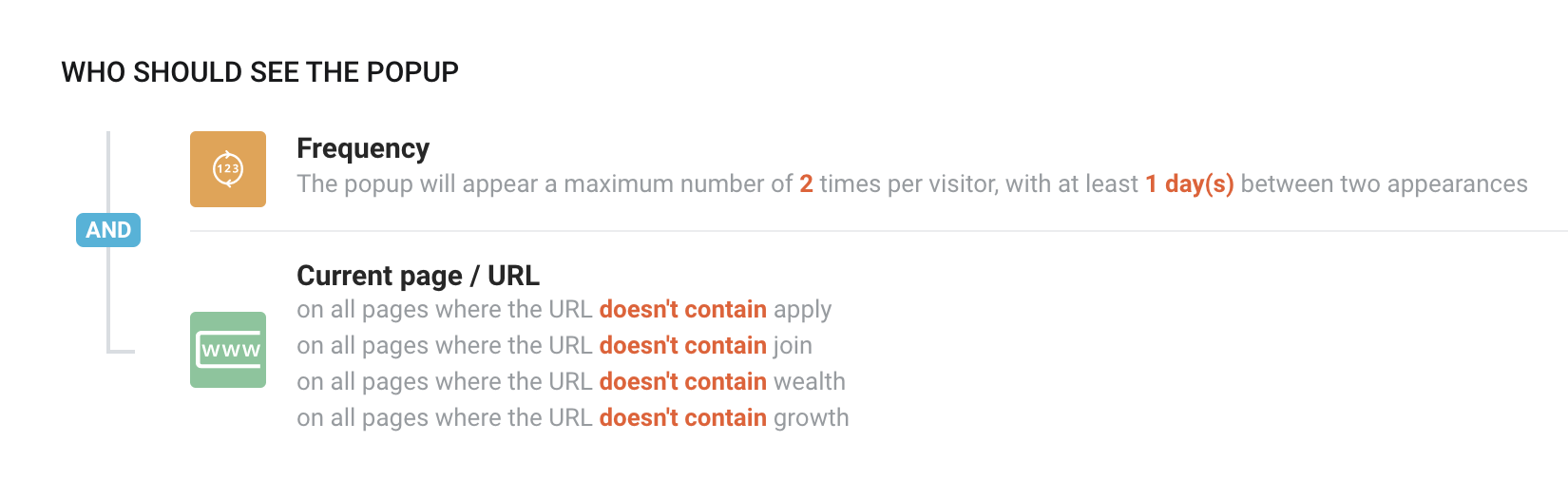Edit the URL keyword apply
This screenshot has width=1568, height=481.
click(803, 311)
